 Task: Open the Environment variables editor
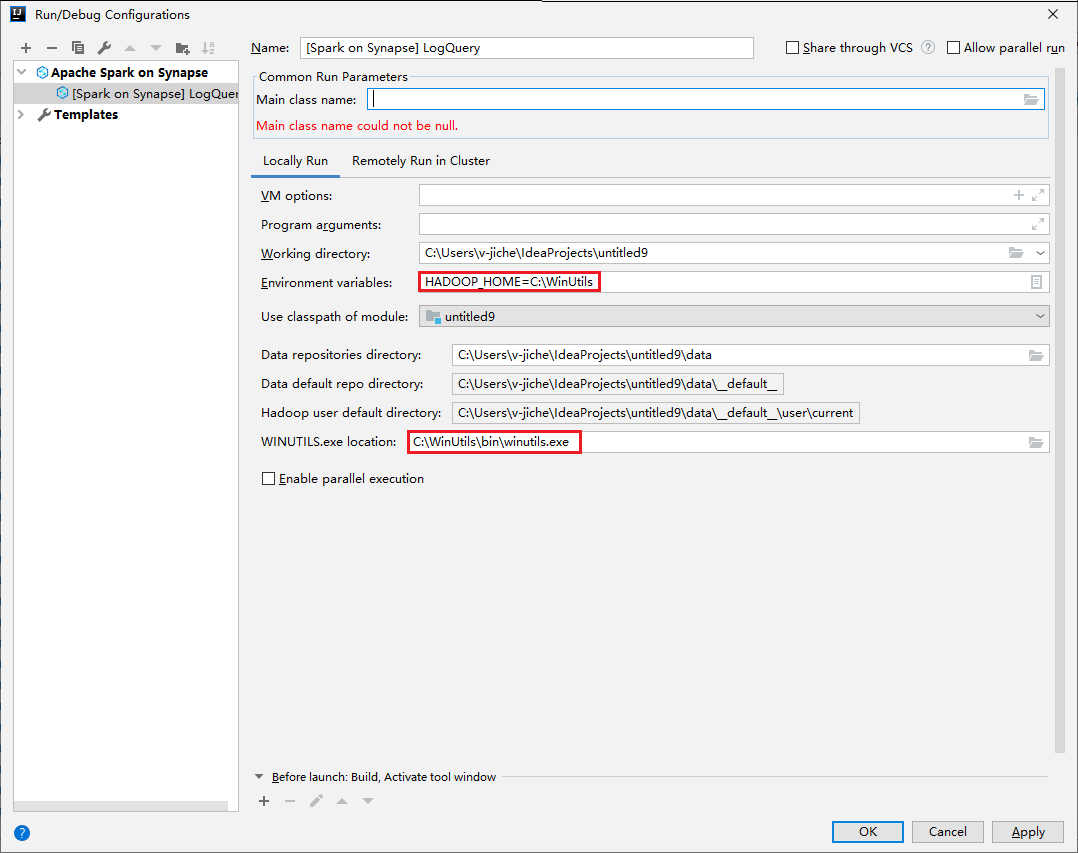(x=1037, y=281)
